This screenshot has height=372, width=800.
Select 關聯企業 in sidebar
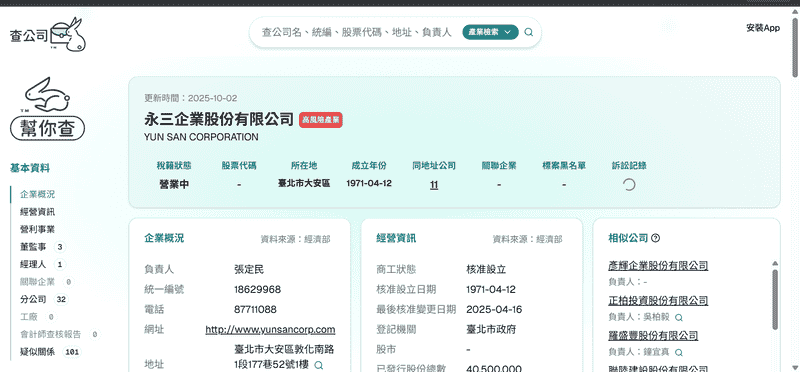pos(37,282)
